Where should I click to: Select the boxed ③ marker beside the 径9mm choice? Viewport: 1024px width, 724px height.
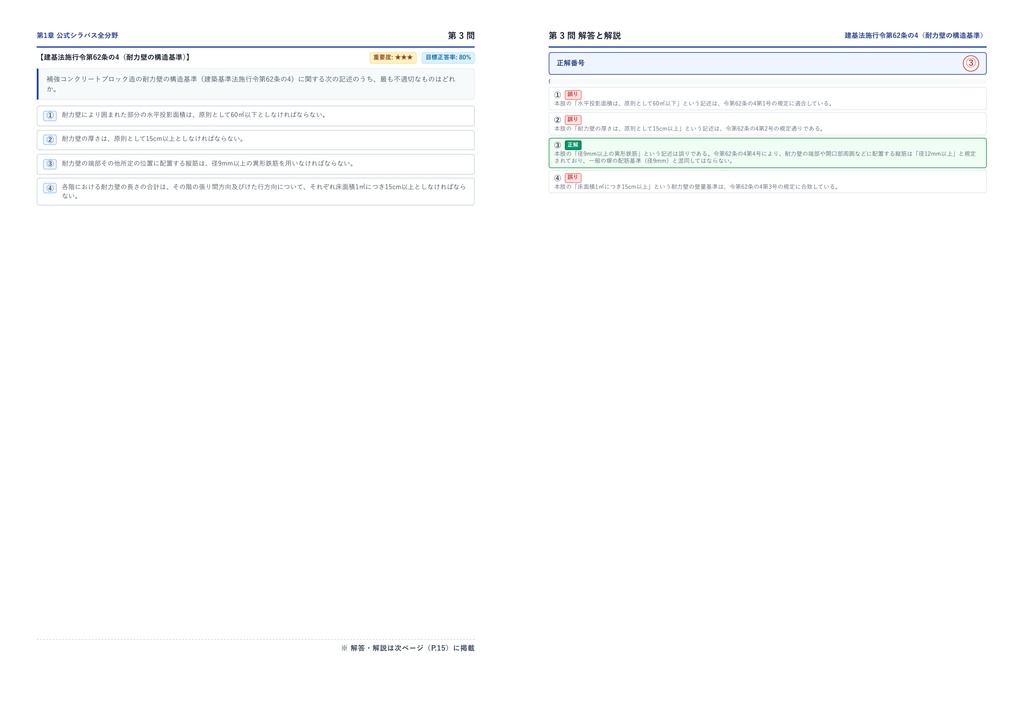(50, 164)
